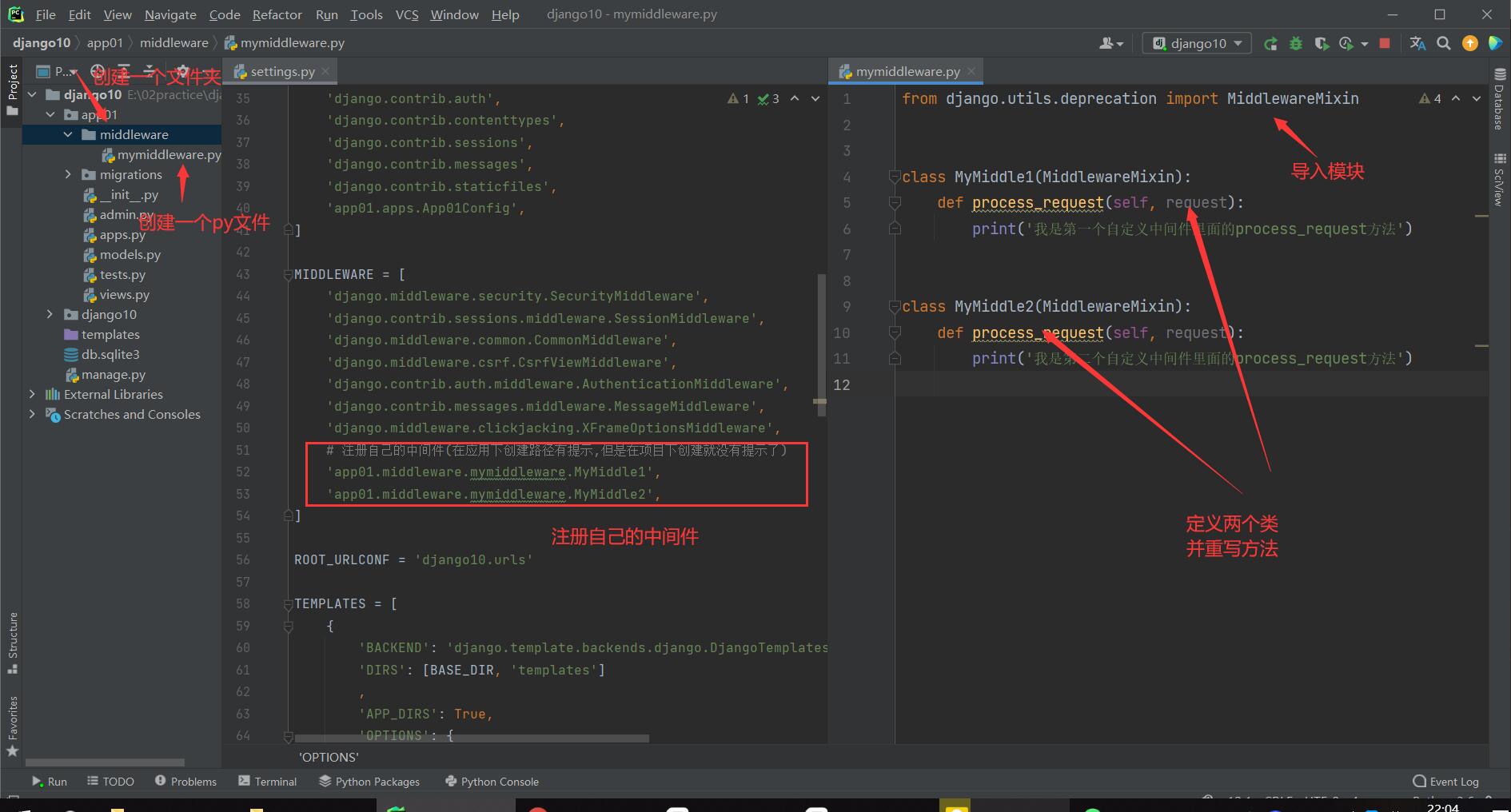Click the green checkmark typo indicator showing 3
1511x812 pixels.
[x=768, y=98]
